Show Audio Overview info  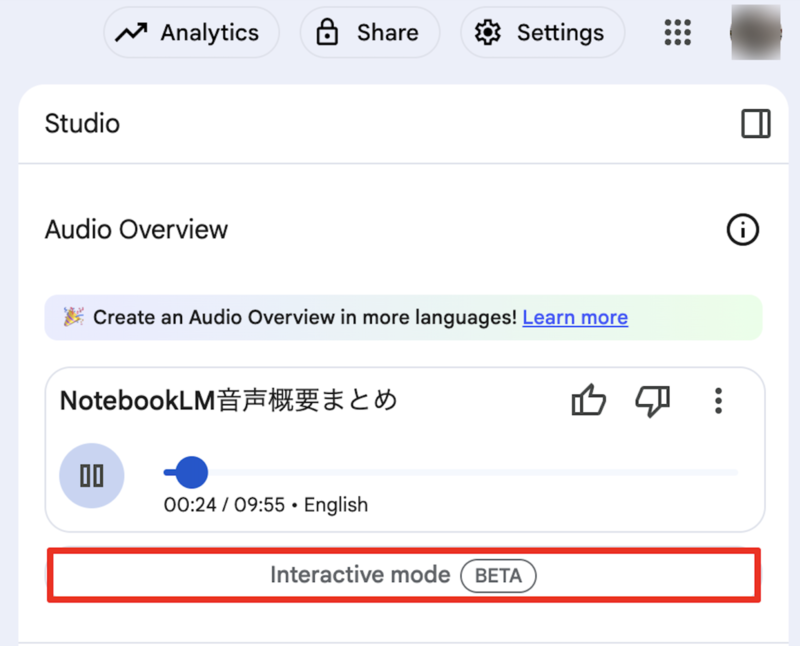742,230
